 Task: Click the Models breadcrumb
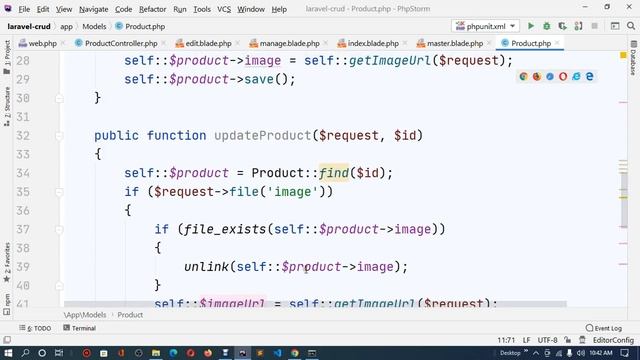coord(94,27)
